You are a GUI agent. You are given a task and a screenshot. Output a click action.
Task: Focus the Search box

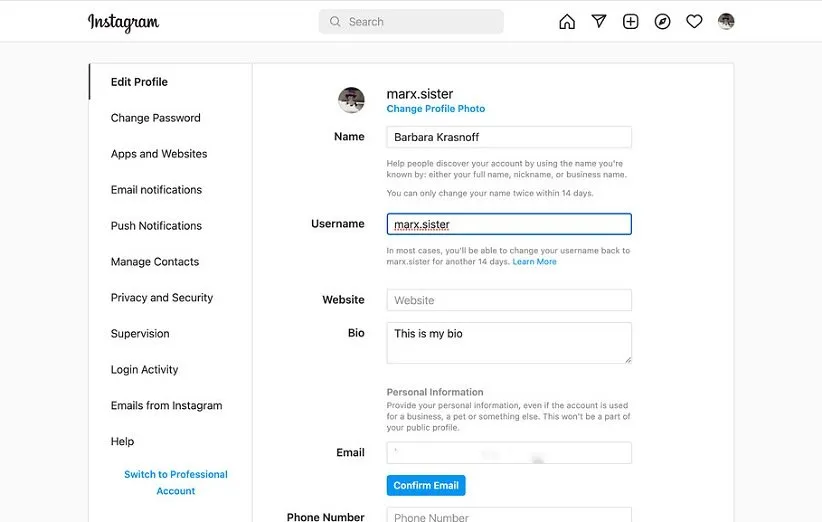[x=411, y=22]
